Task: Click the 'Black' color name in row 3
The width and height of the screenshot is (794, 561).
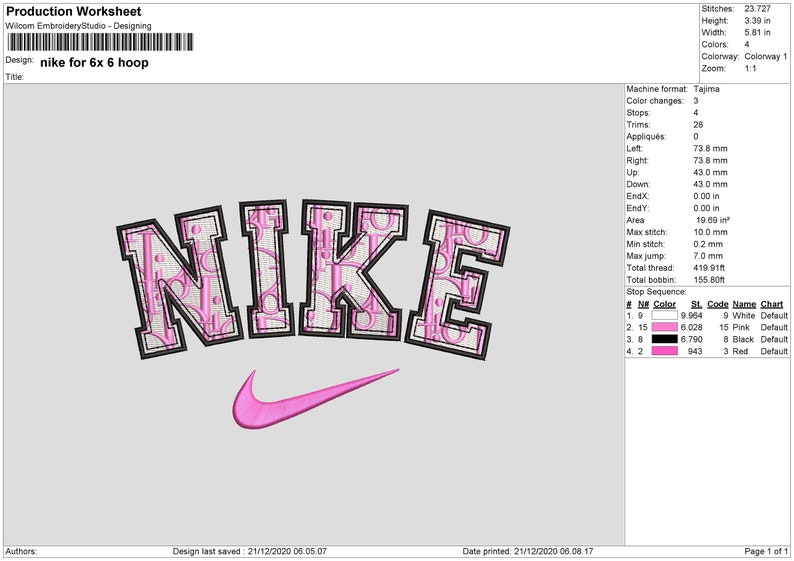Action: [x=743, y=339]
